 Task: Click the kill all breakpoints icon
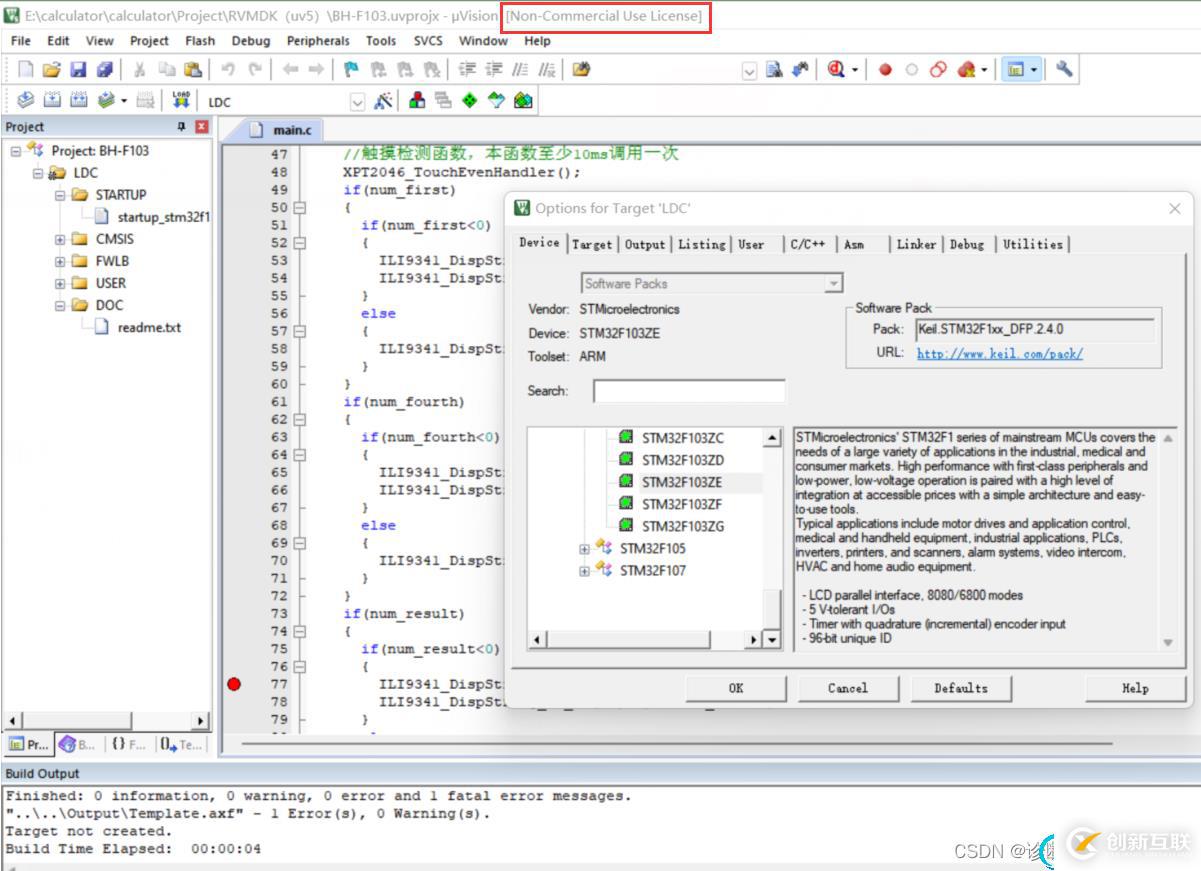pyautogui.click(x=966, y=69)
